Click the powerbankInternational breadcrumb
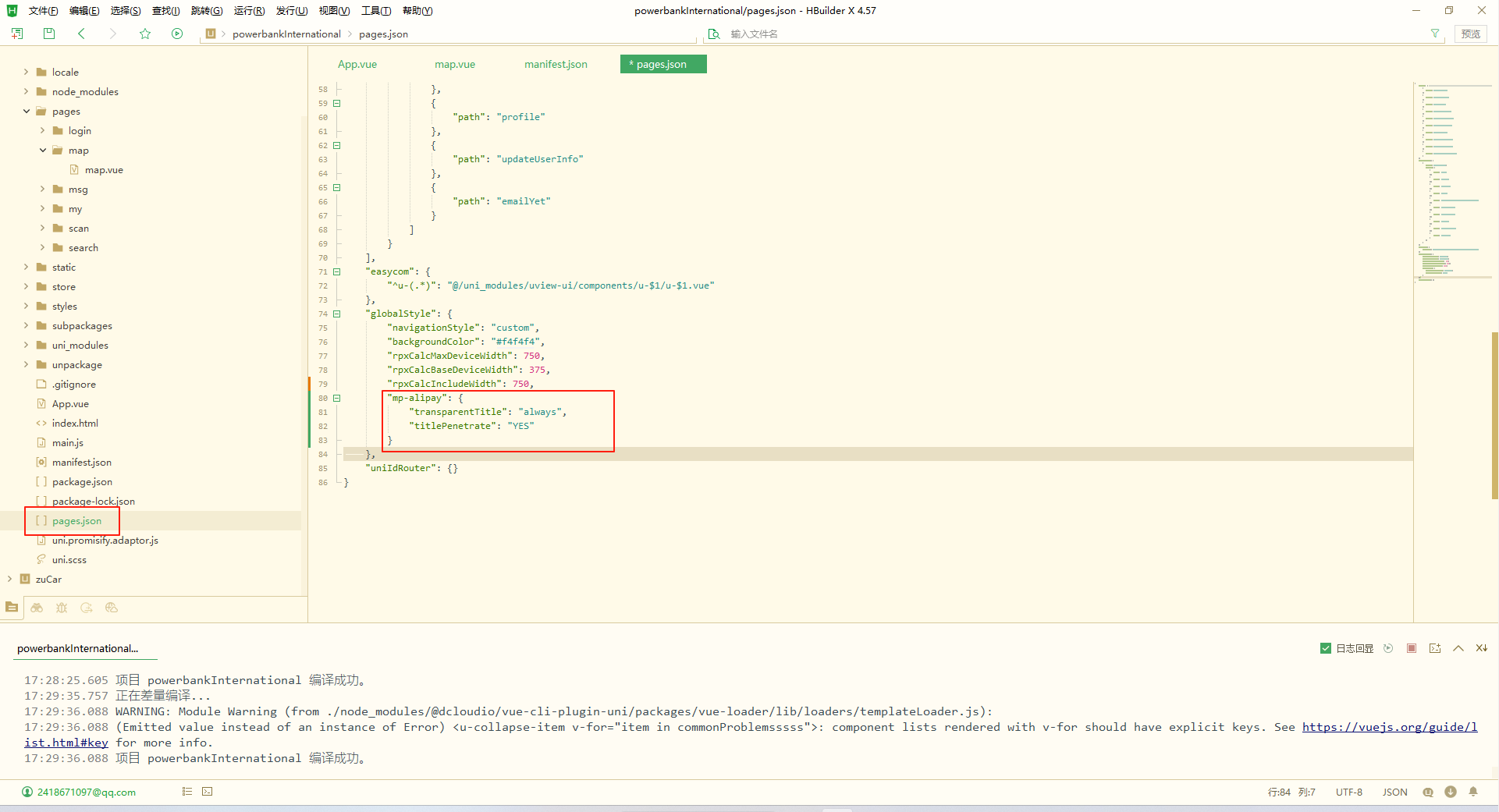This screenshot has height=812, width=1499. [286, 34]
